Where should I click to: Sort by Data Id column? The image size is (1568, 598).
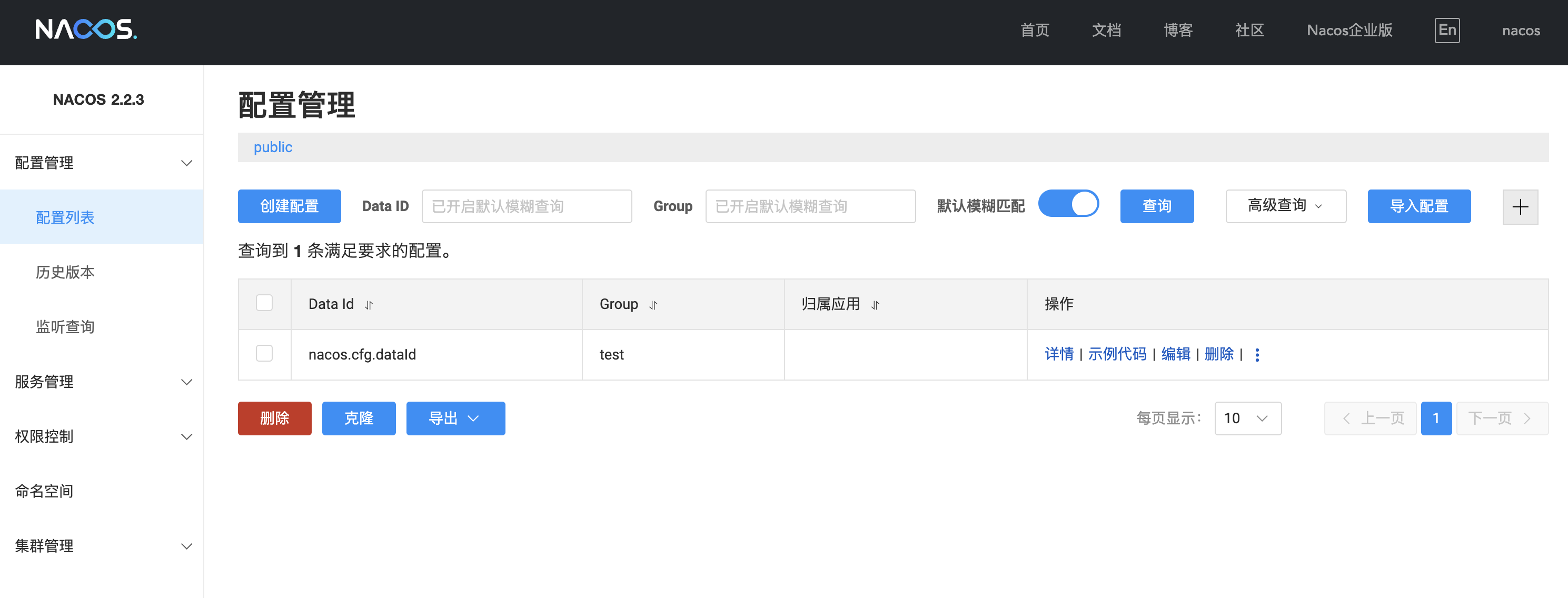[x=369, y=305]
